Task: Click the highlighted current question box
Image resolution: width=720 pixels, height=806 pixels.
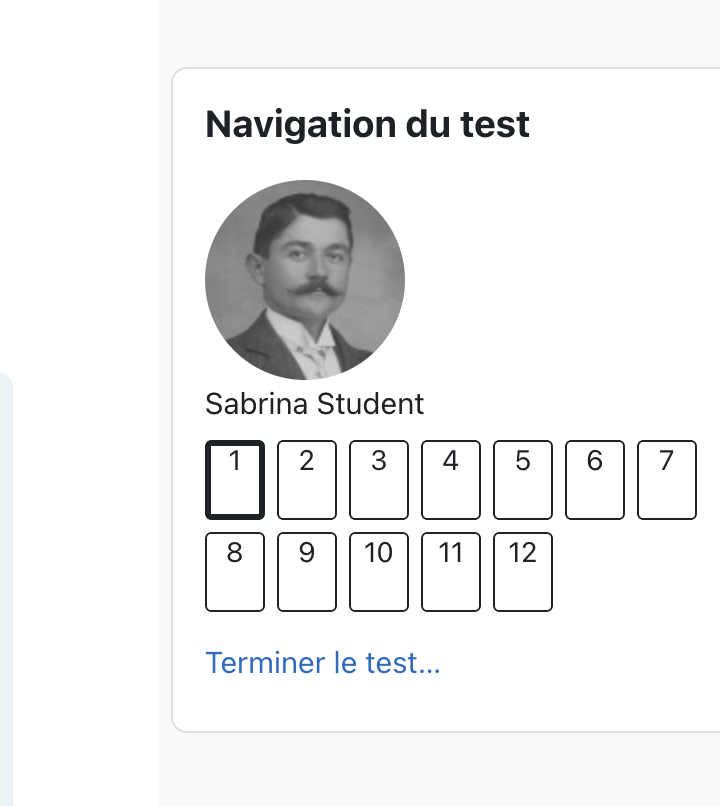Action: (x=235, y=480)
